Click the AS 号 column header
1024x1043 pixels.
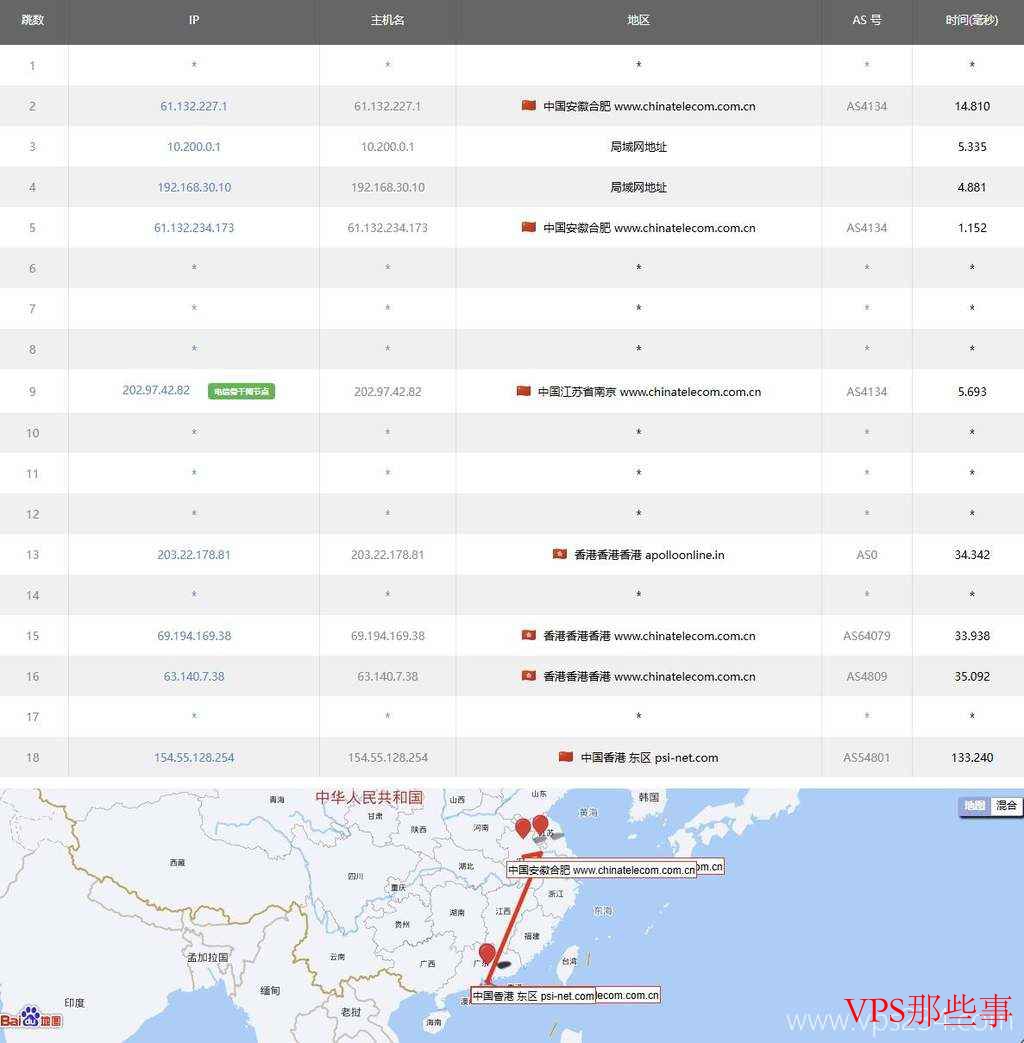coord(866,21)
